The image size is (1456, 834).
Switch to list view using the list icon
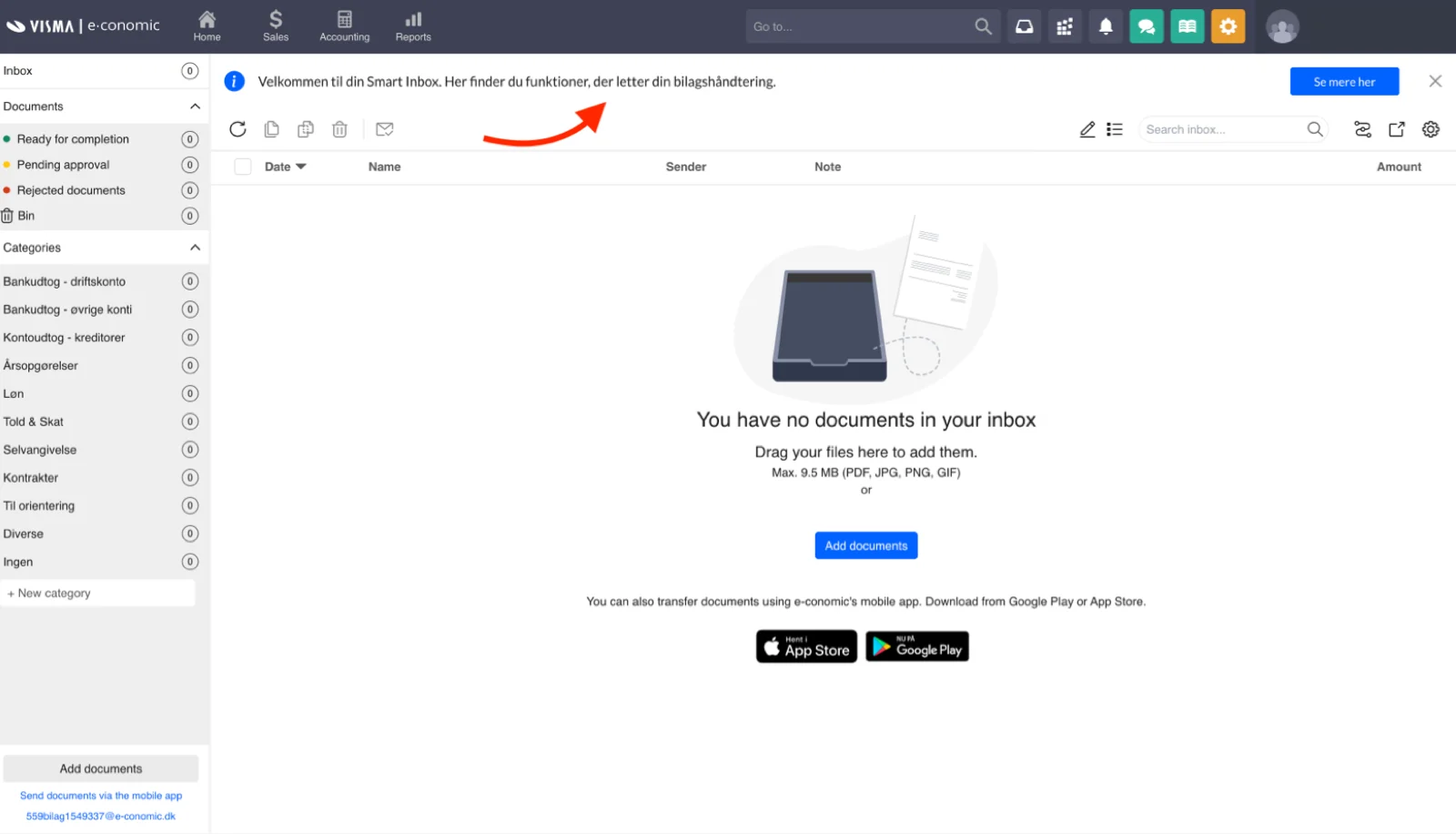(1114, 128)
